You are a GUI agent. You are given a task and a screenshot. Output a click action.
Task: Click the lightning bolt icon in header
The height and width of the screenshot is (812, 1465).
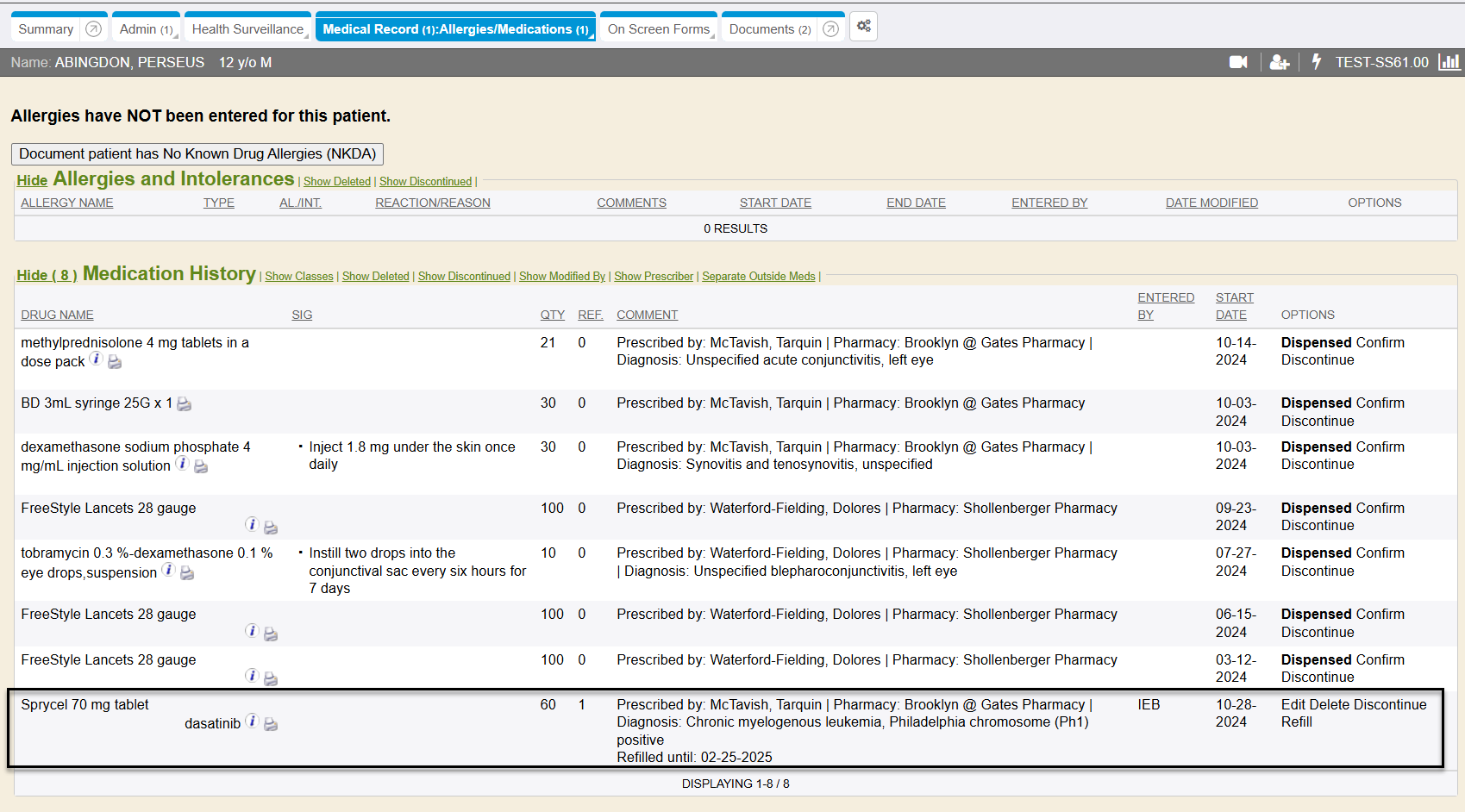pyautogui.click(x=1316, y=62)
